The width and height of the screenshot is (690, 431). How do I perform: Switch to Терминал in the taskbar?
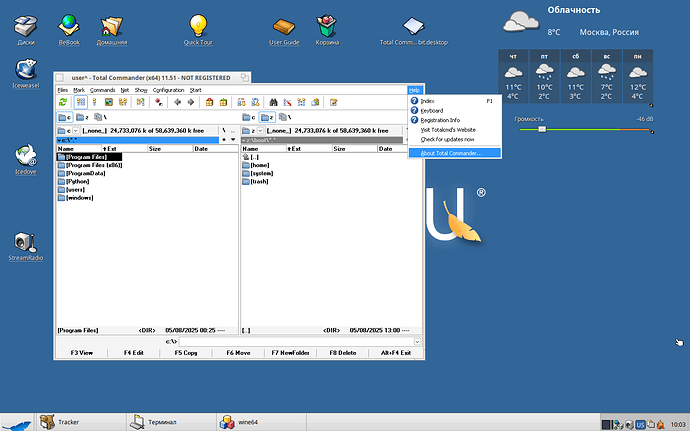click(x=171, y=422)
